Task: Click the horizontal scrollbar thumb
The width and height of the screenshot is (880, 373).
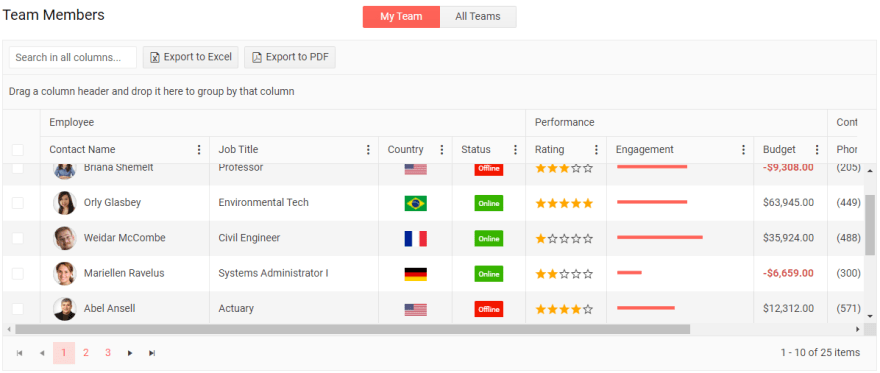Action: coord(352,329)
